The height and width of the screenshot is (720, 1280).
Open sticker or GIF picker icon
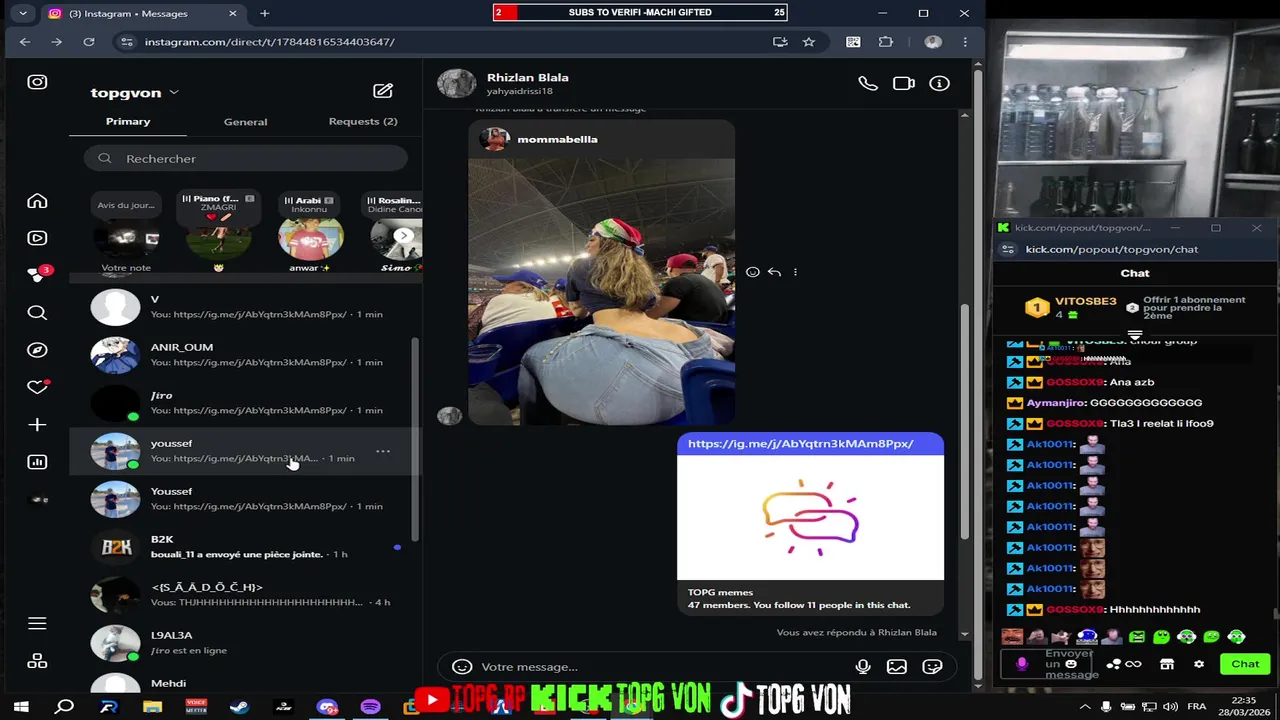tap(932, 667)
